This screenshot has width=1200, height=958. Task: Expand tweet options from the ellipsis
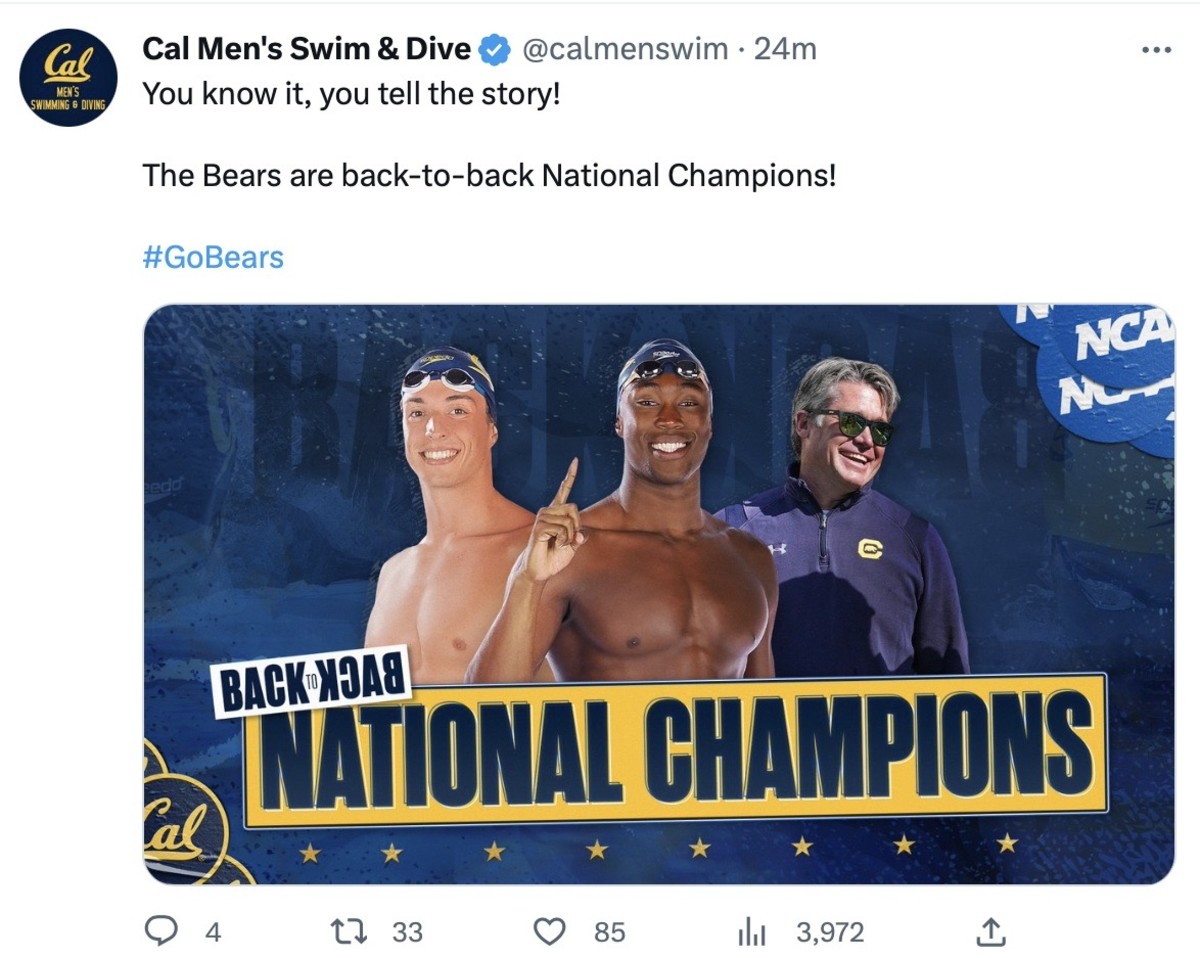[x=1156, y=48]
